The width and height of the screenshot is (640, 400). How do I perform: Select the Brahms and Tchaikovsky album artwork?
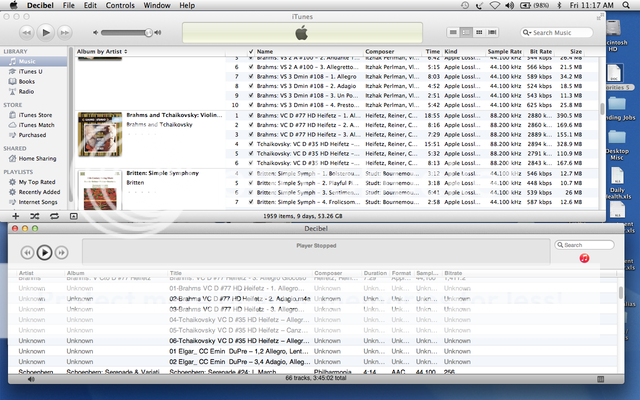coord(100,134)
